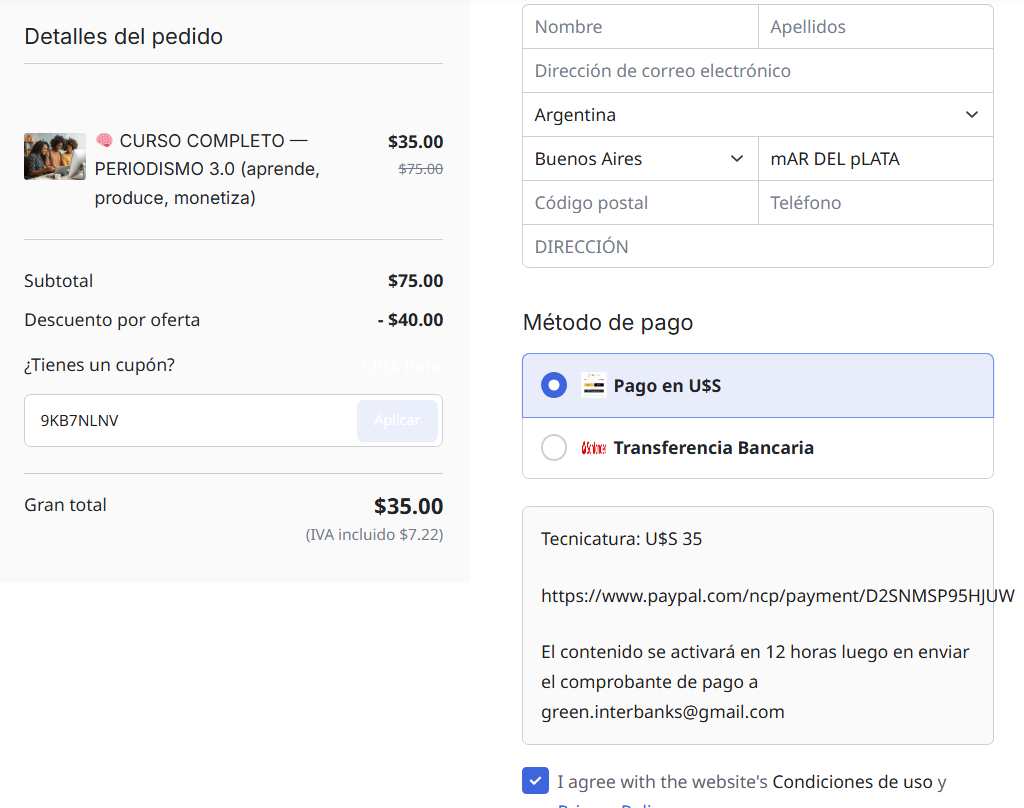Click the brain emoji icon beside CURSO COMPLETO
Screen dimensions: 1024x808
point(104,140)
